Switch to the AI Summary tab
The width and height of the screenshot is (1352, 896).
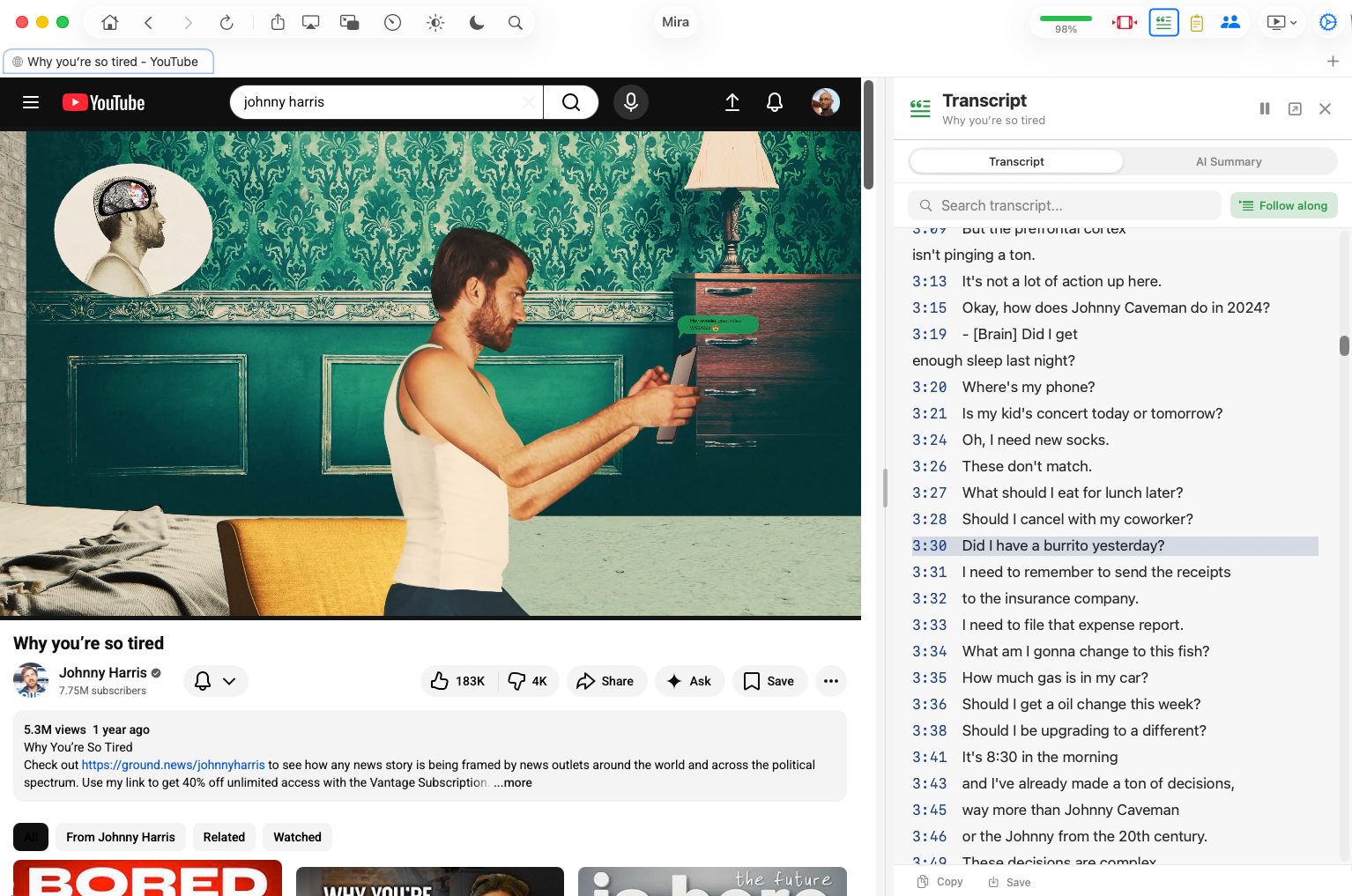tap(1229, 161)
